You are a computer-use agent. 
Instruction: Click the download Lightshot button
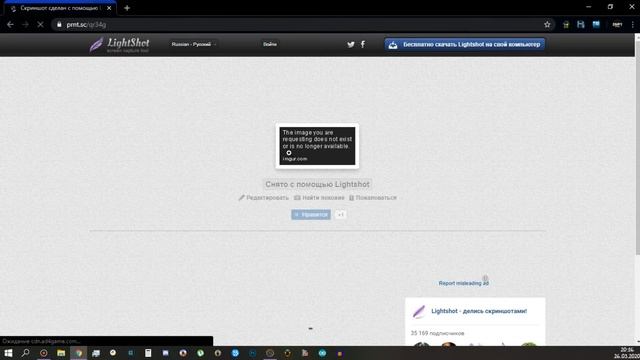click(x=464, y=44)
